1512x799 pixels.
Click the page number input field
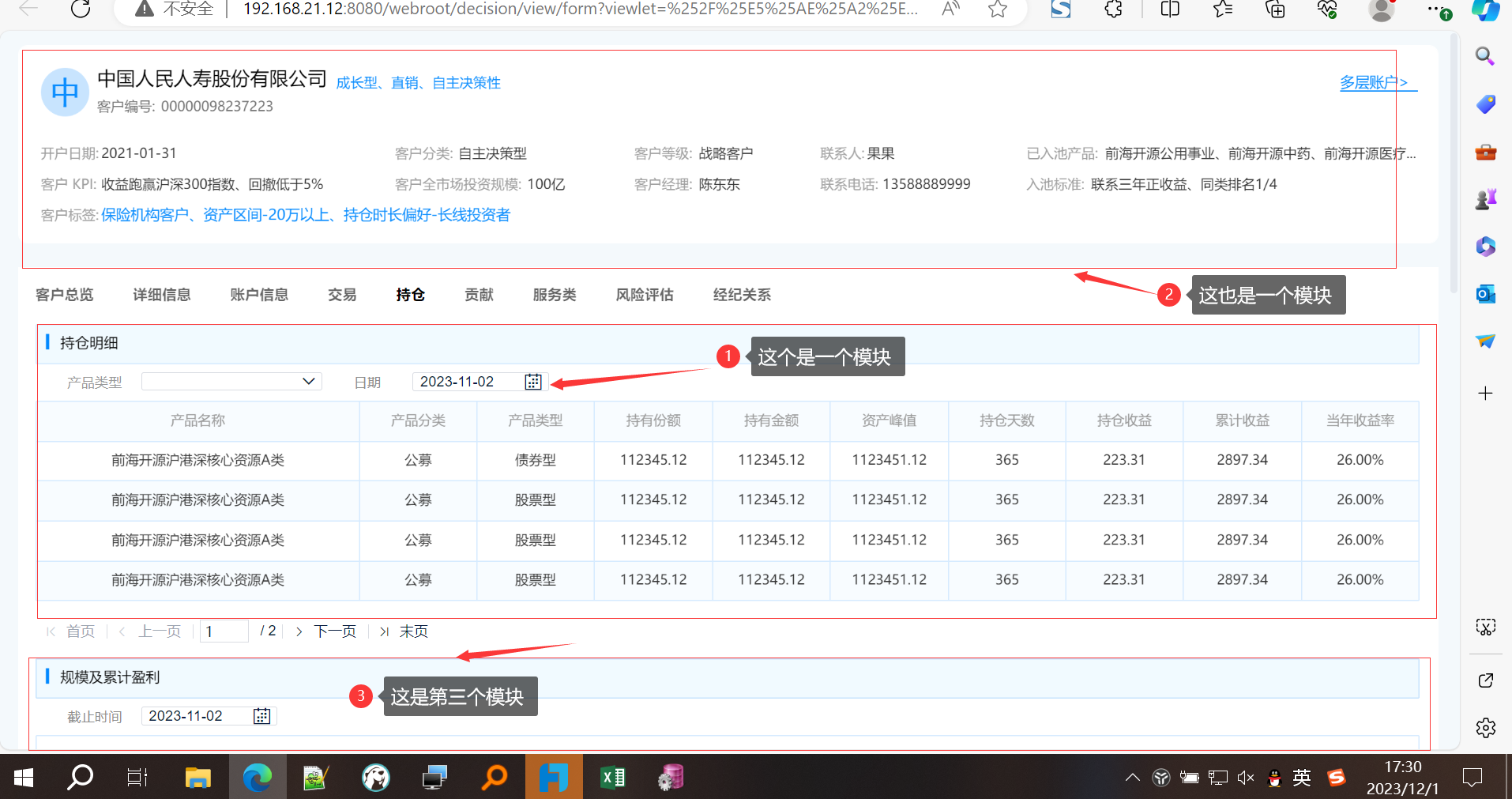[224, 631]
